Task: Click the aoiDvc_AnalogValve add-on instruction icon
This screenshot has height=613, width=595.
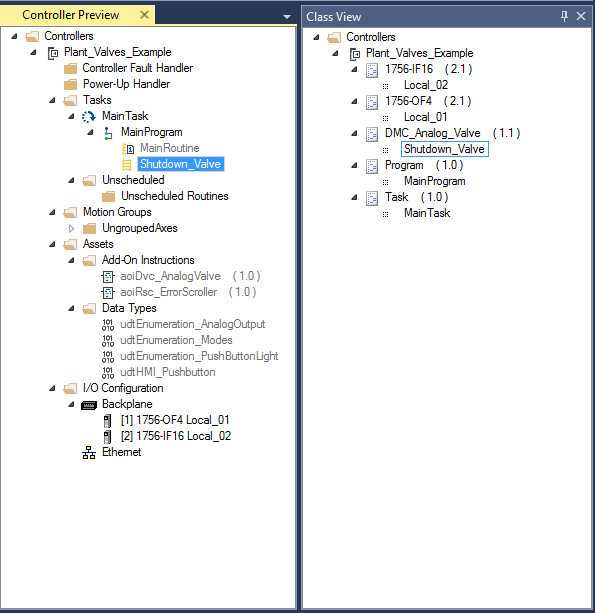Action: [x=108, y=277]
